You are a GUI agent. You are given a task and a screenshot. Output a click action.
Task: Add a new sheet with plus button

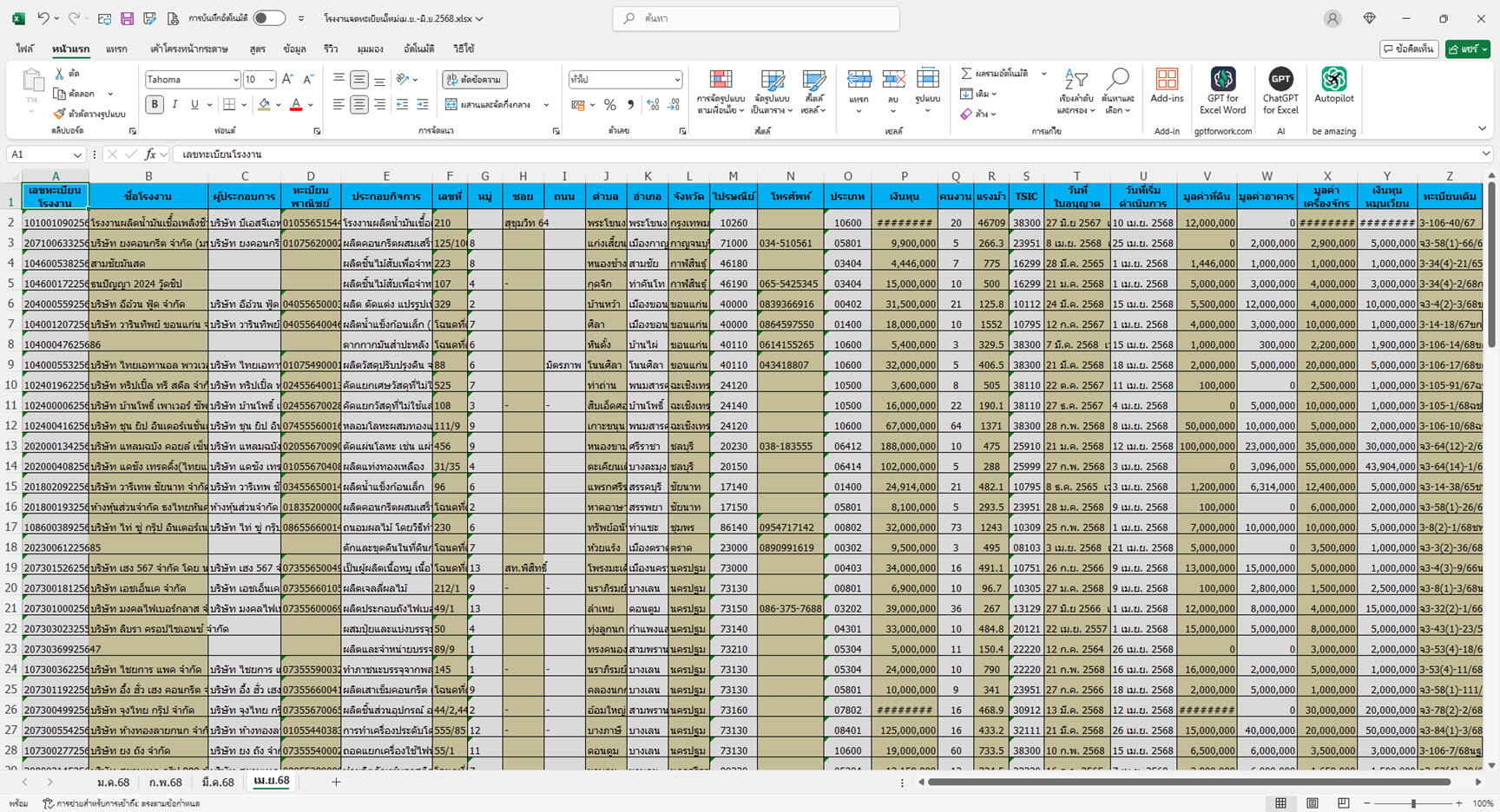336,782
